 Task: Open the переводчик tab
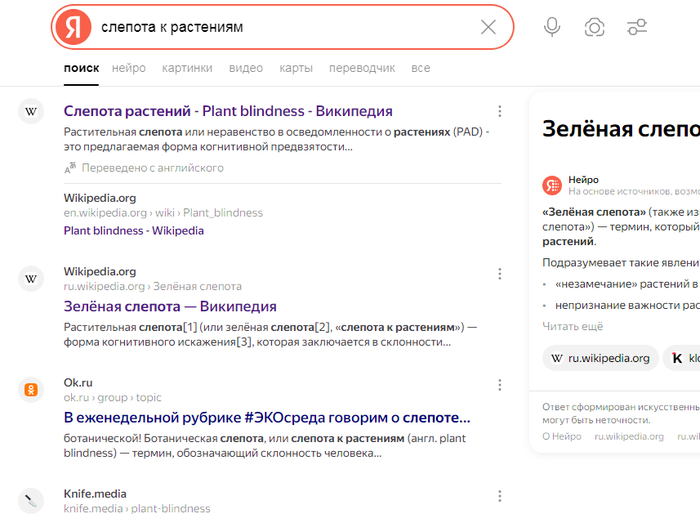coord(362,68)
